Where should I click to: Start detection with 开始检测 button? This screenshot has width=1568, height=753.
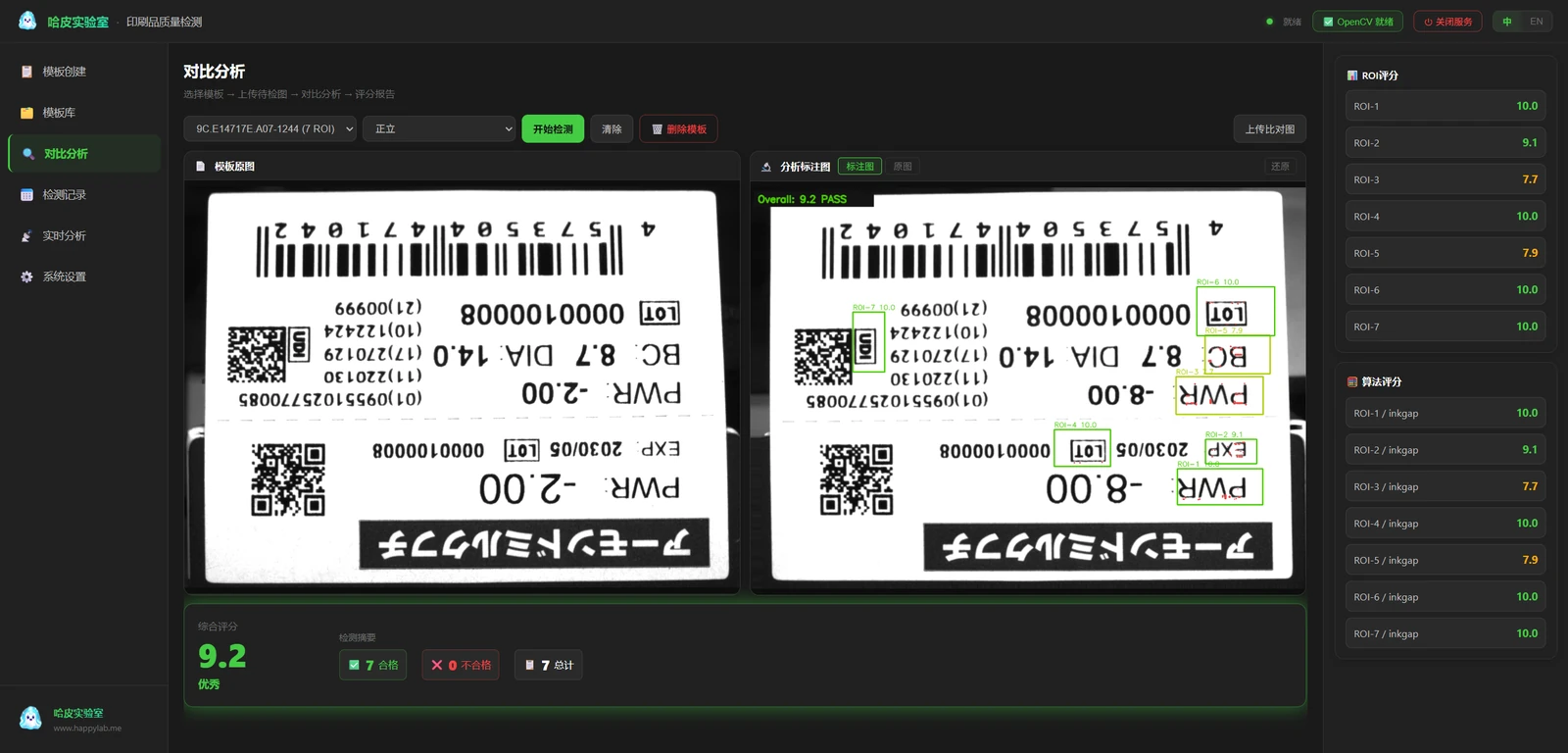tap(553, 128)
